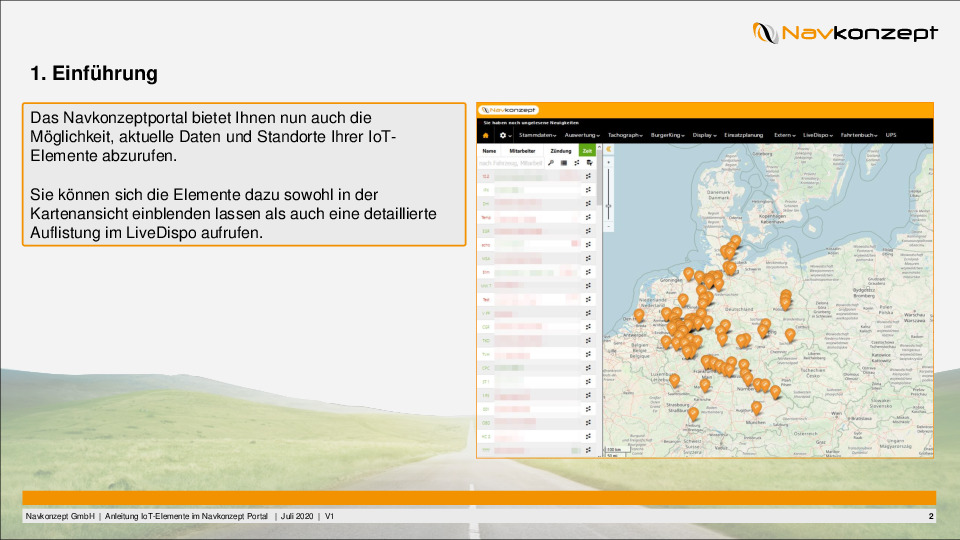
Task: Select the Einsatzplanung menu item
Action: click(x=743, y=135)
